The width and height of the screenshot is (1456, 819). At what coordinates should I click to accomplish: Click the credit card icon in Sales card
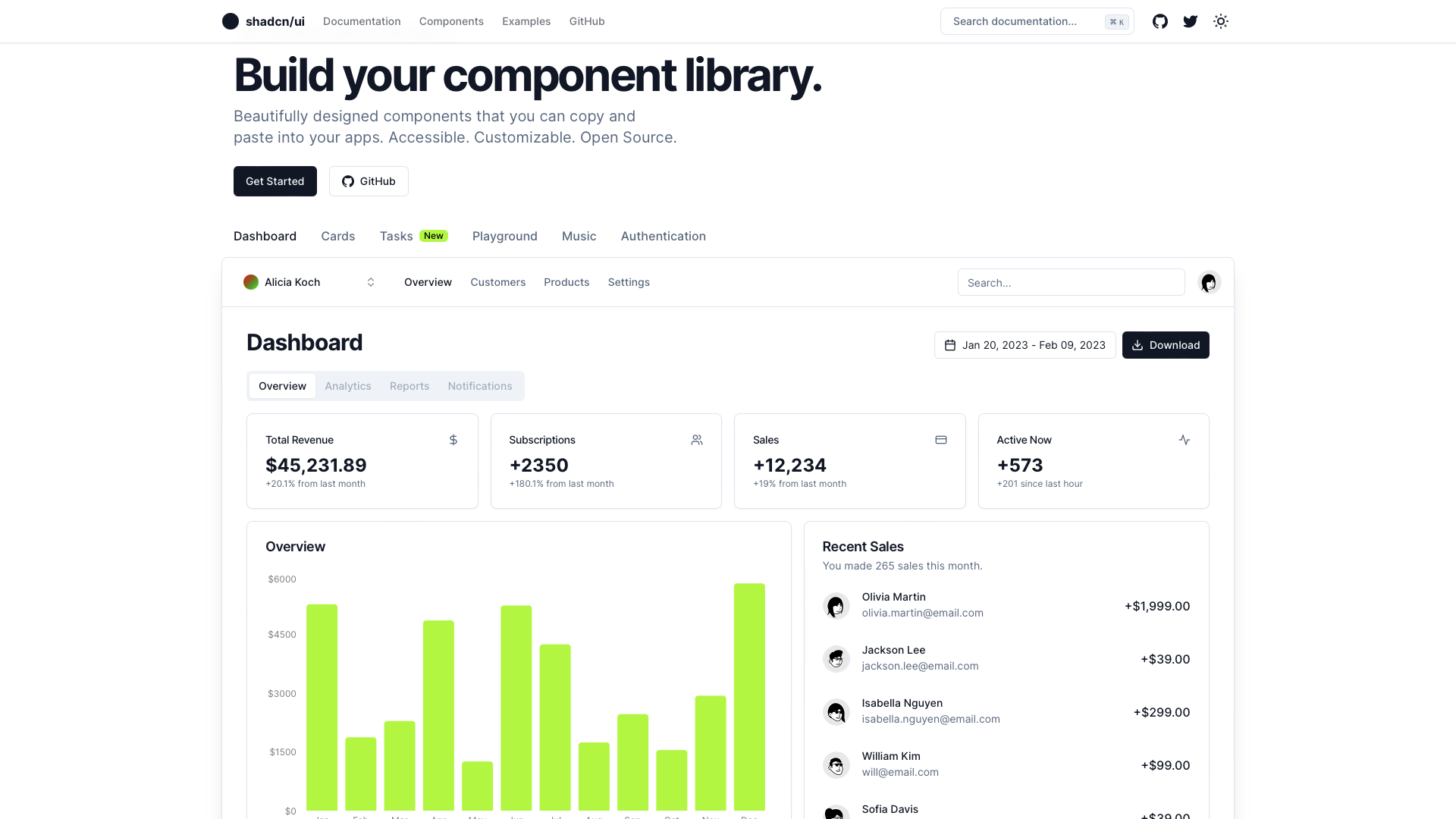tap(941, 440)
